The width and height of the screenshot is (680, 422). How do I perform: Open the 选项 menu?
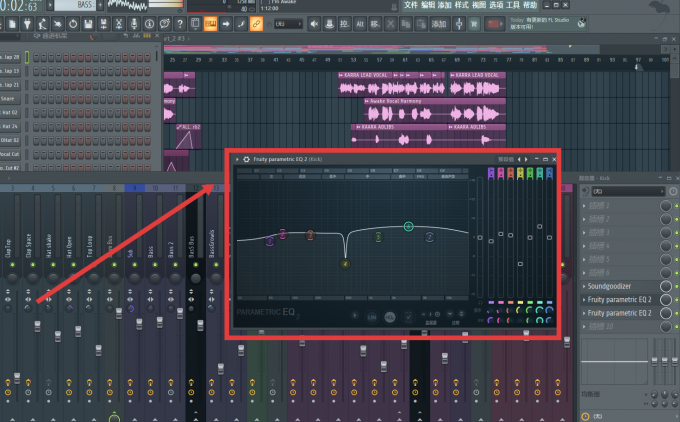pos(496,5)
